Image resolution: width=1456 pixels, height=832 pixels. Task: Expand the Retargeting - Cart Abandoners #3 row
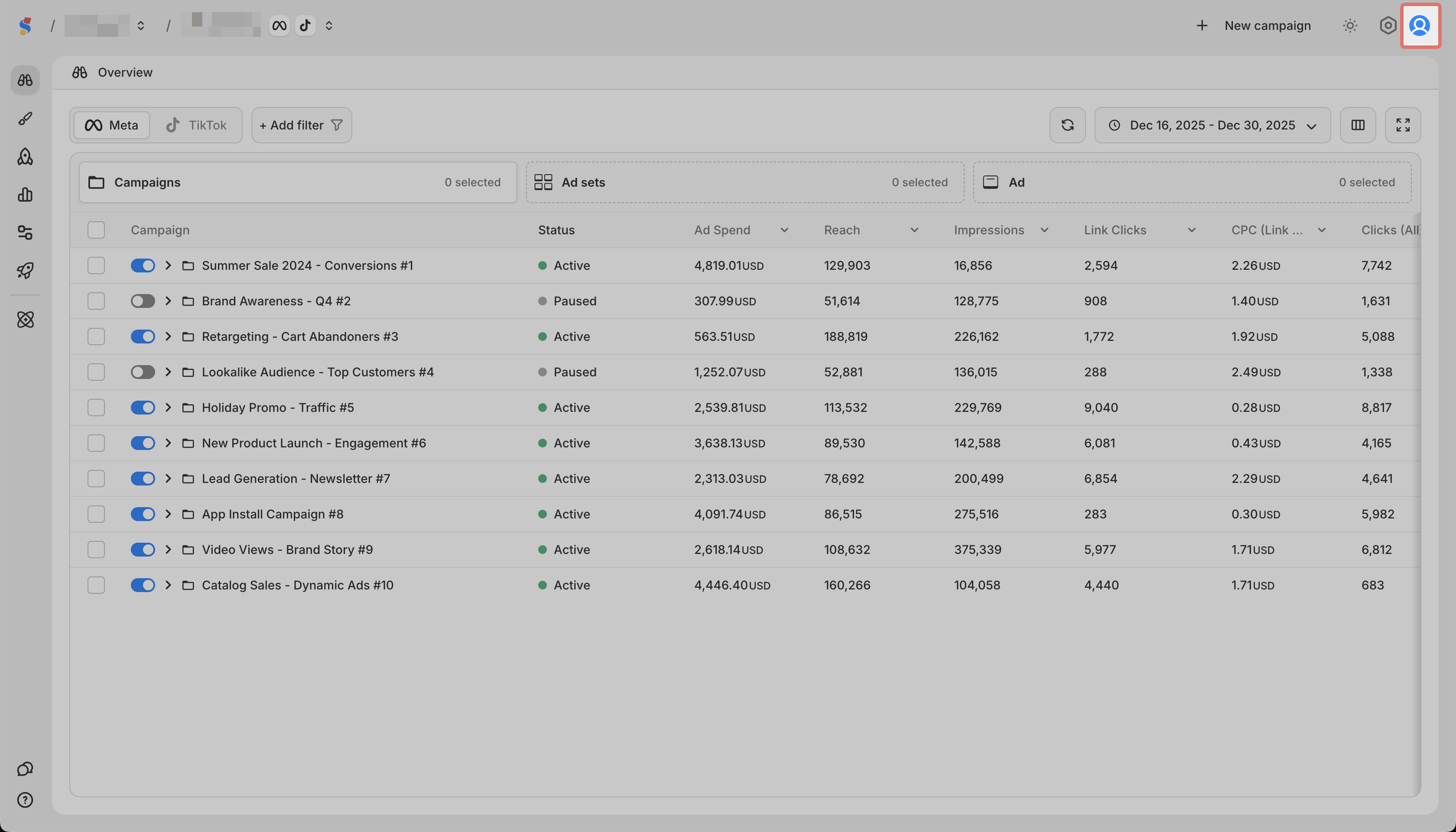(x=168, y=337)
